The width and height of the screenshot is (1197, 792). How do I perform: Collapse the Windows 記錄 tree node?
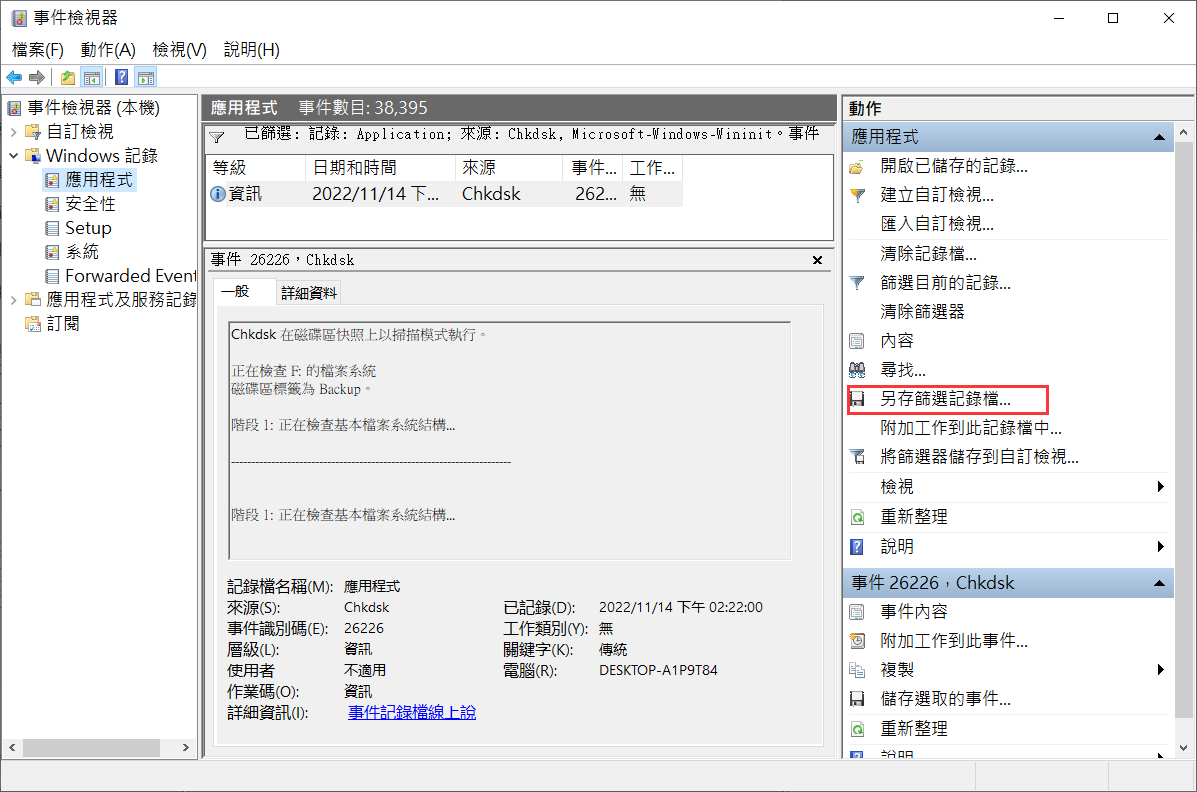(x=14, y=156)
